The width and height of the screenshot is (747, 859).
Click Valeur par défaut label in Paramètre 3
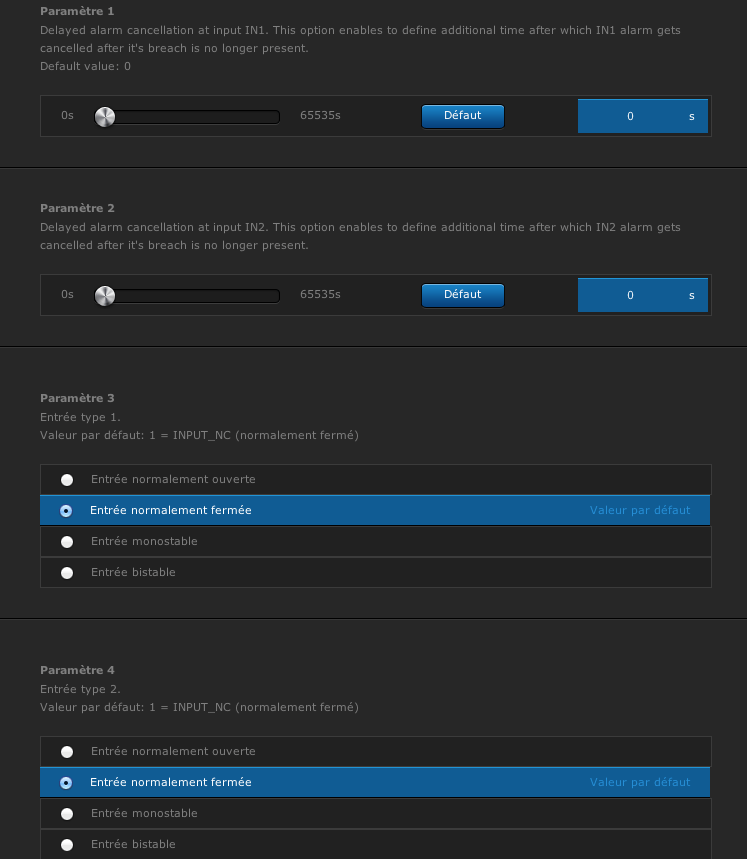640,511
